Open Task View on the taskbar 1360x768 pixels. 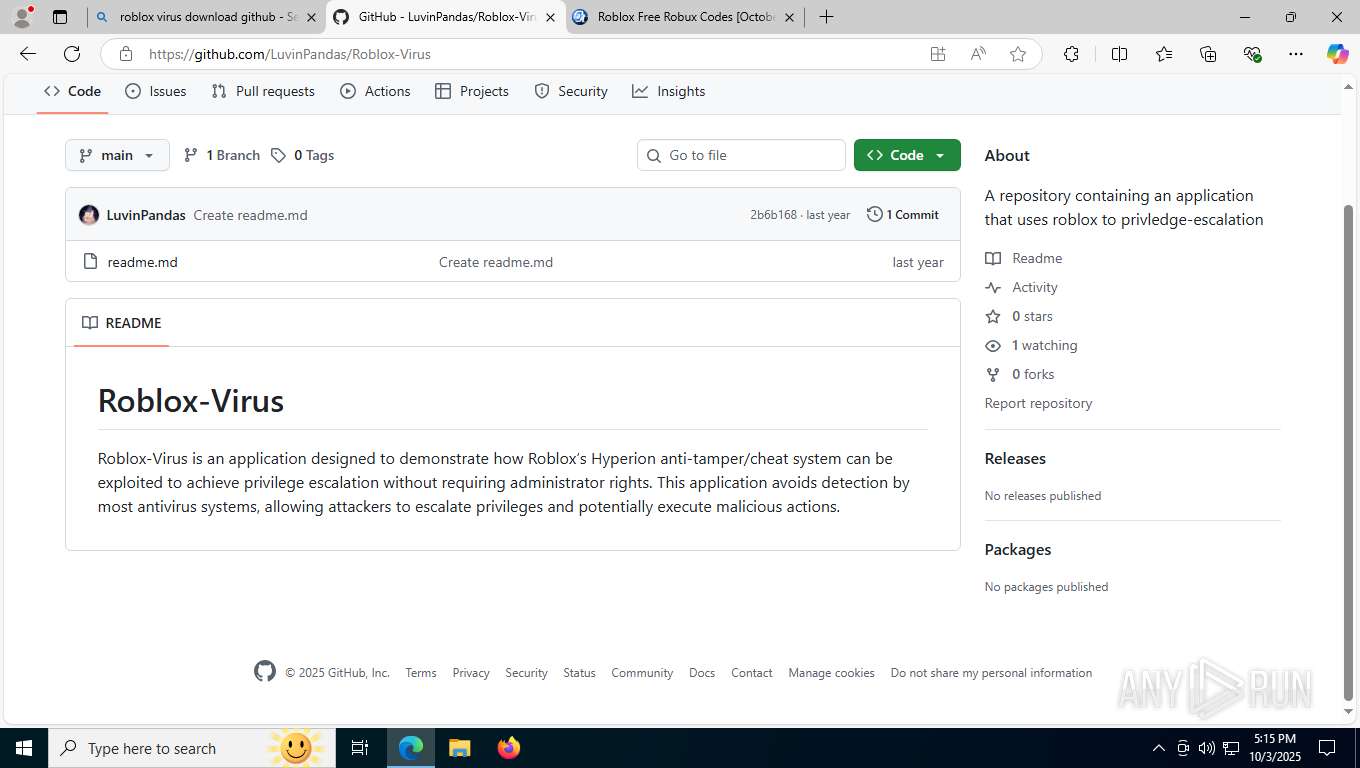360,748
